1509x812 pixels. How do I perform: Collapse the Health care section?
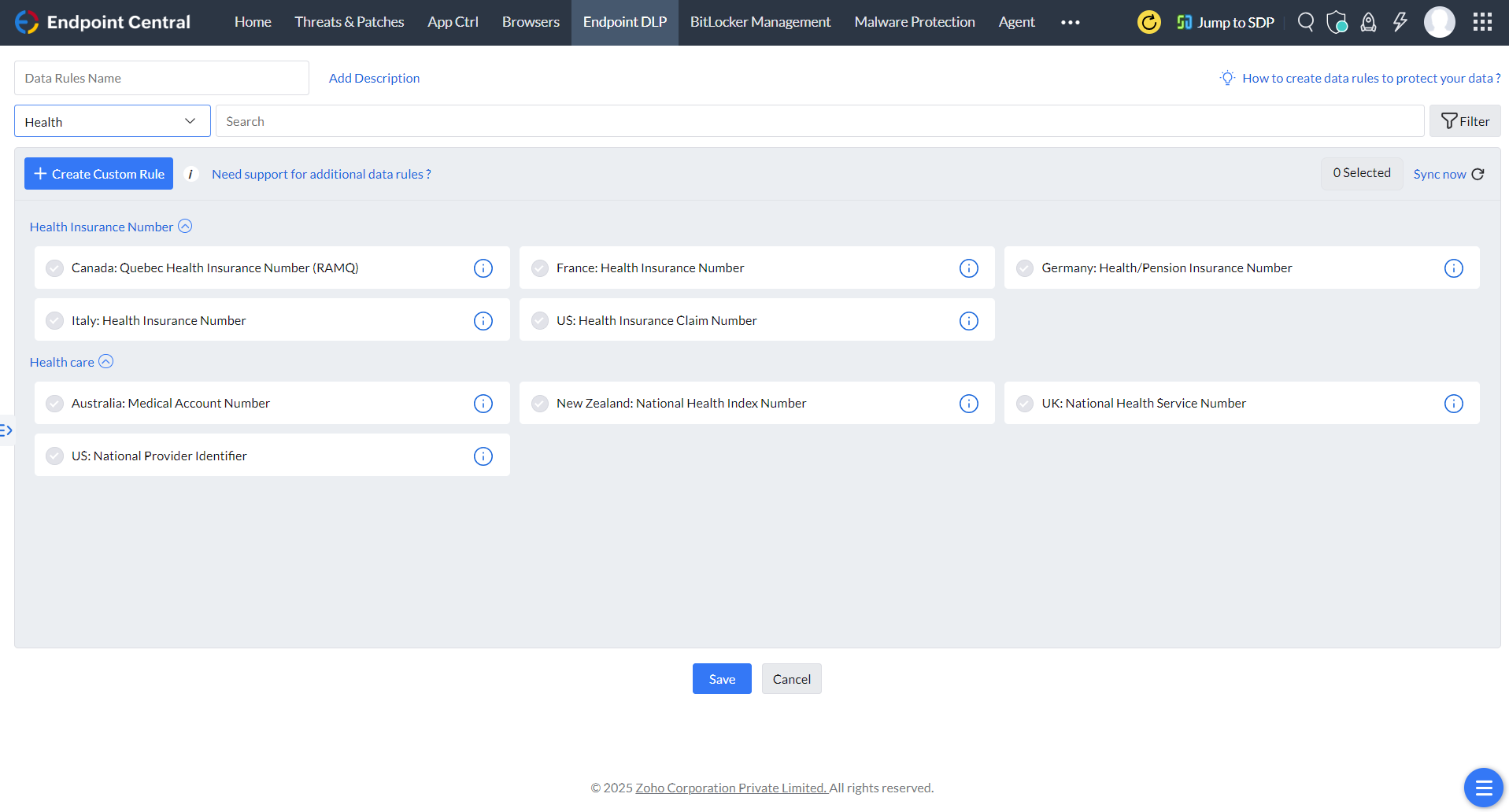(x=105, y=362)
